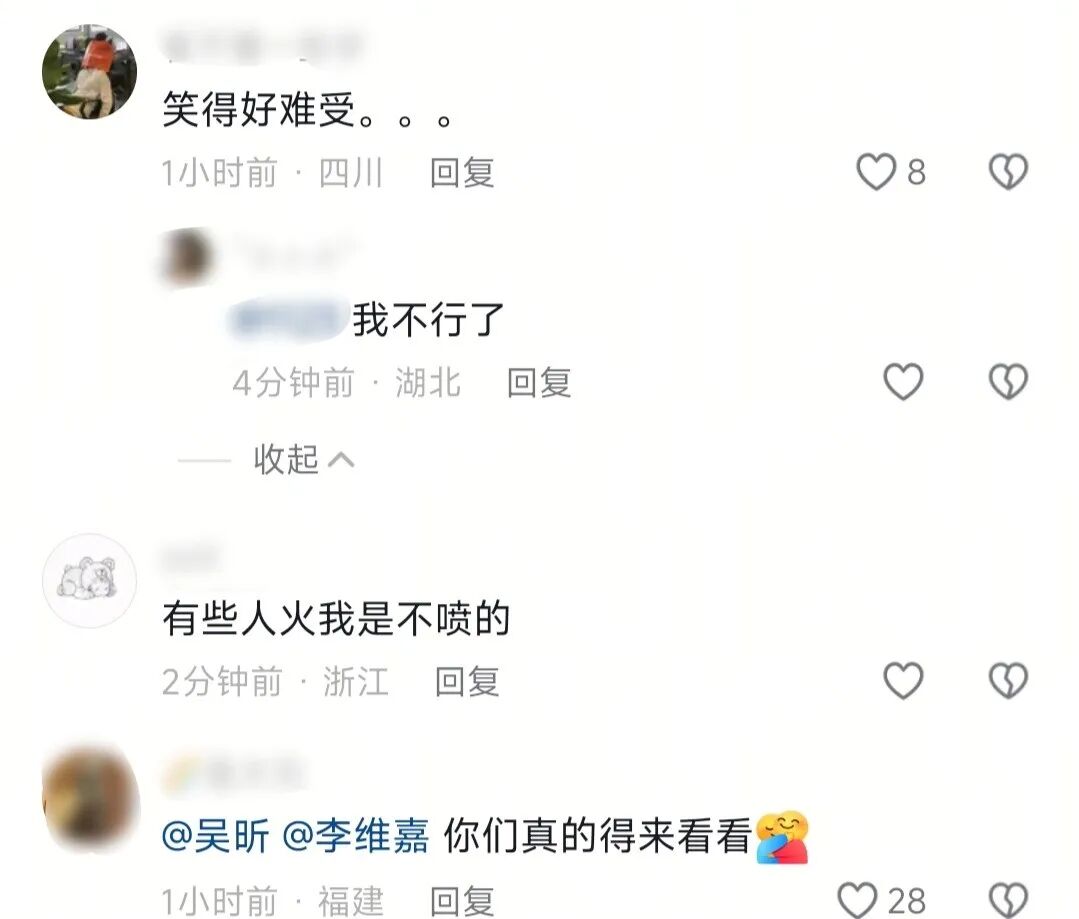This screenshot has width=1079, height=919.
Task: Open the @李维嘉 mention
Action: pyautogui.click(x=356, y=836)
